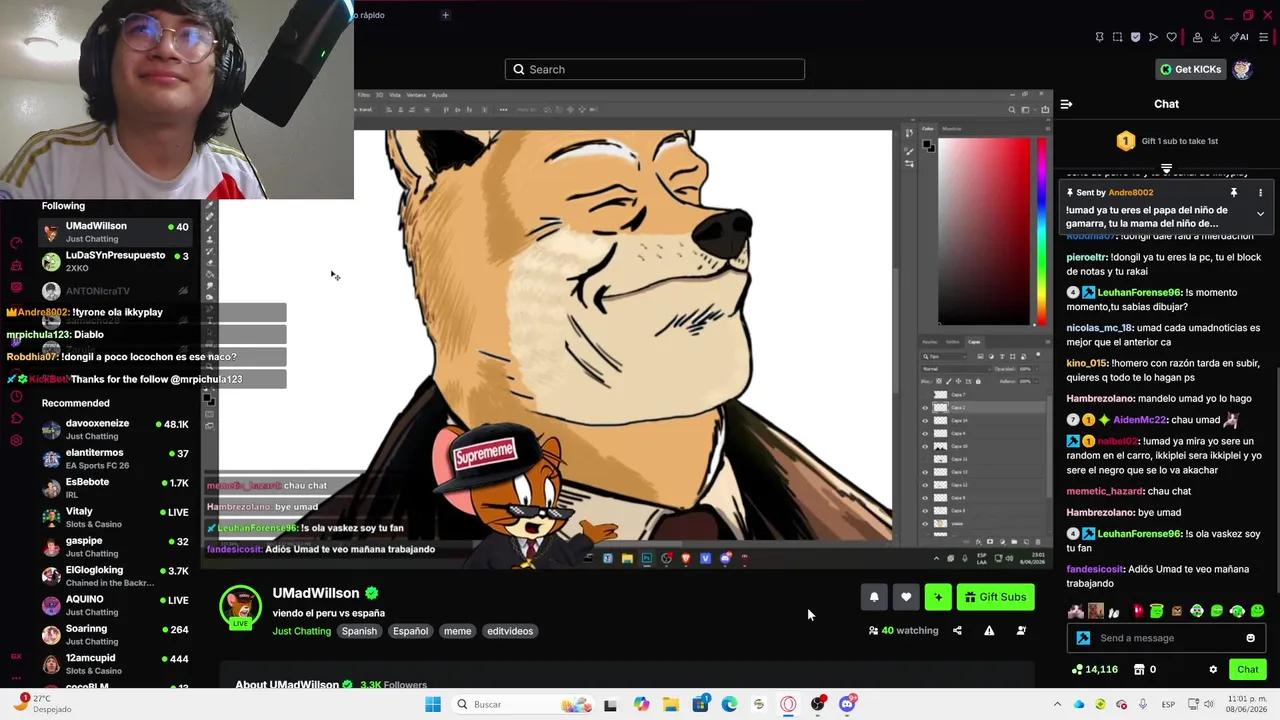
Task: Open a new browser tab with plus
Action: [445, 15]
